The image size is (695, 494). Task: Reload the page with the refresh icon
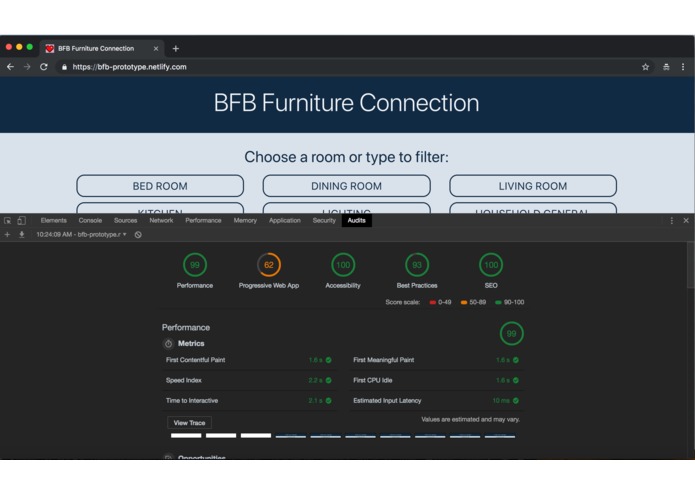(x=43, y=67)
